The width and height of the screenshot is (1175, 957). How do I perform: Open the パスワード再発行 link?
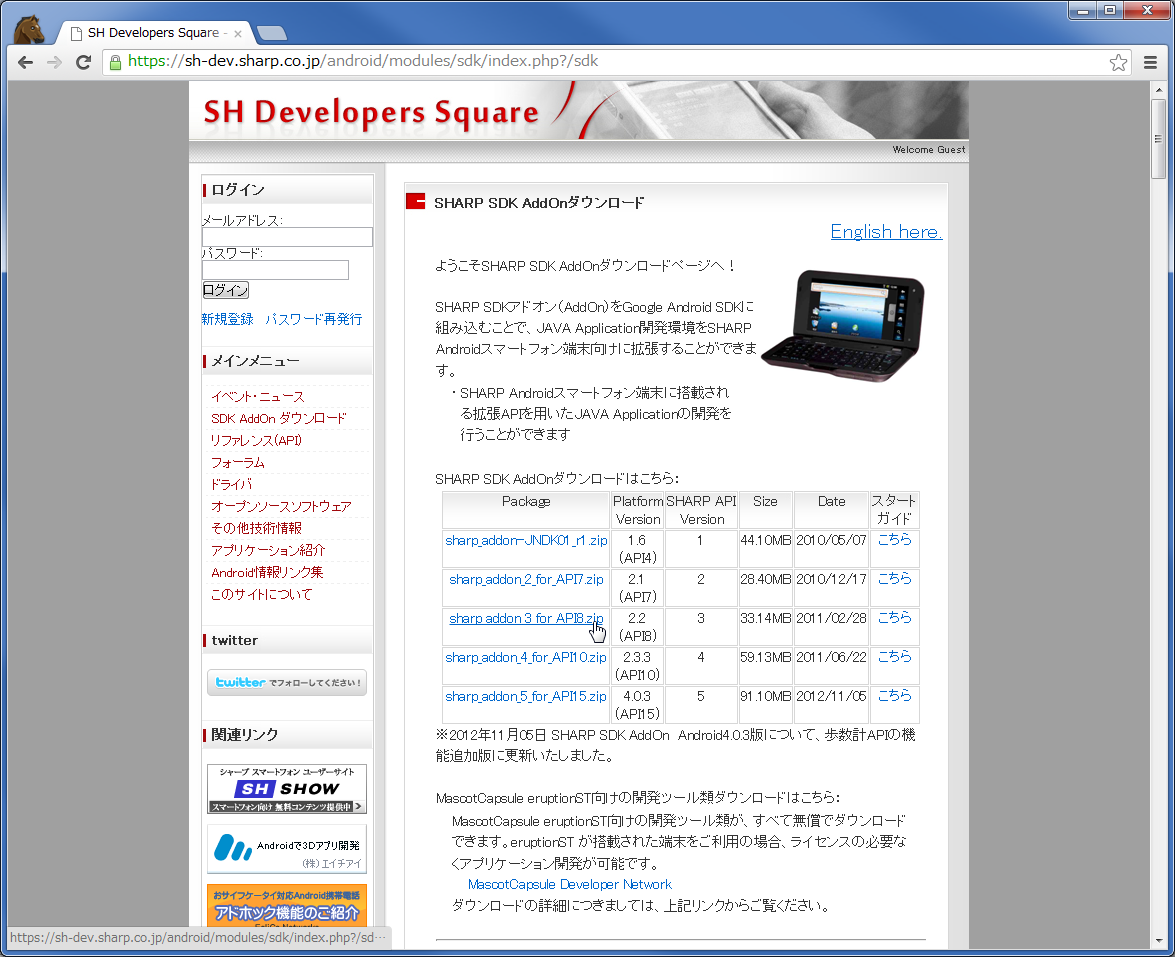coord(313,319)
